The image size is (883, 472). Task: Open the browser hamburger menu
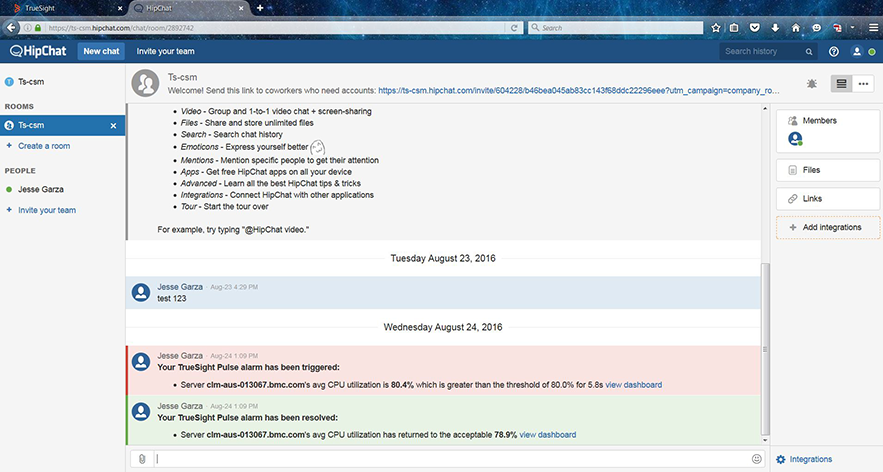click(873, 28)
